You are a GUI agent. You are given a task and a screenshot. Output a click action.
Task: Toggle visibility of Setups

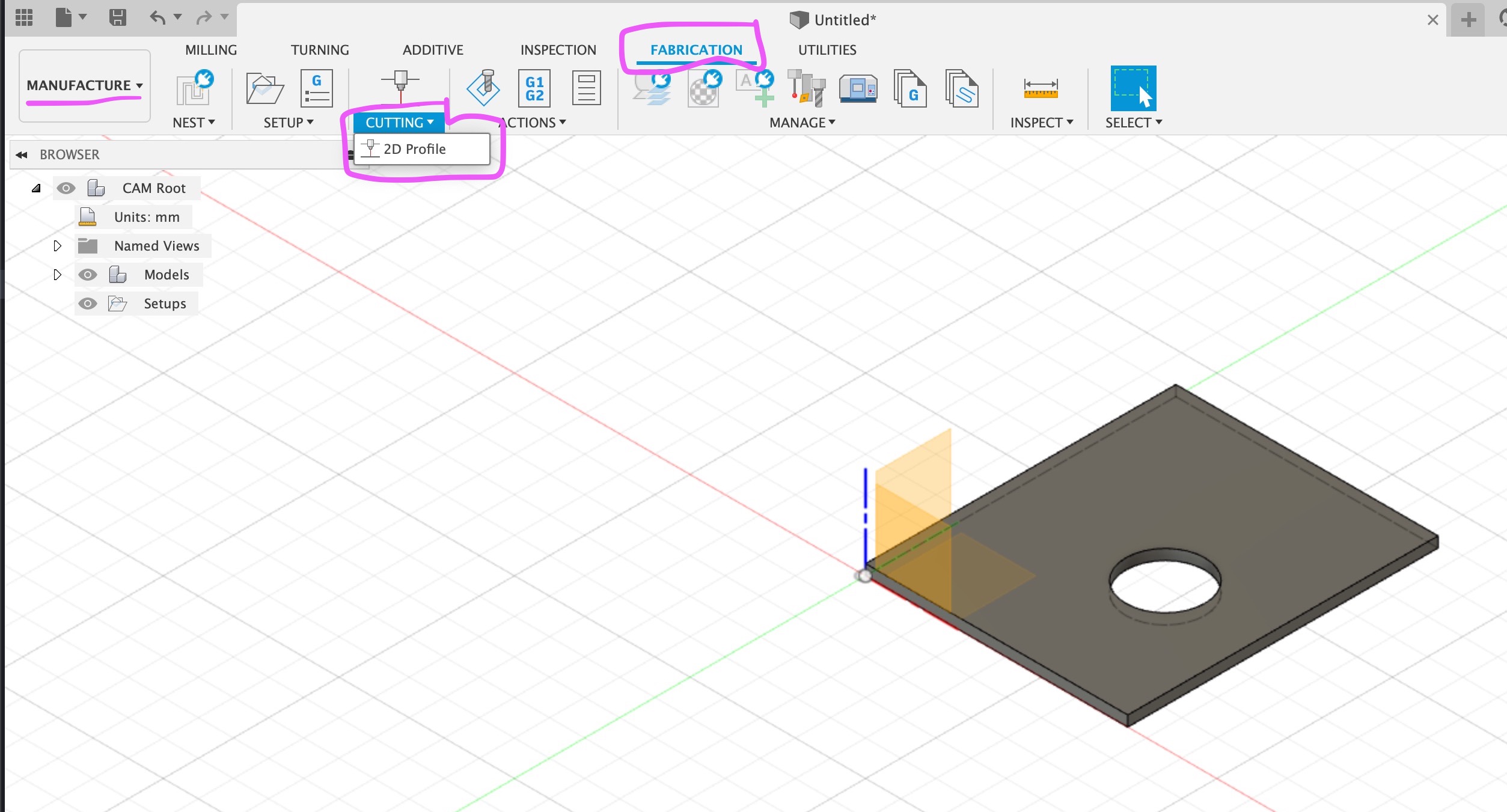pos(88,304)
